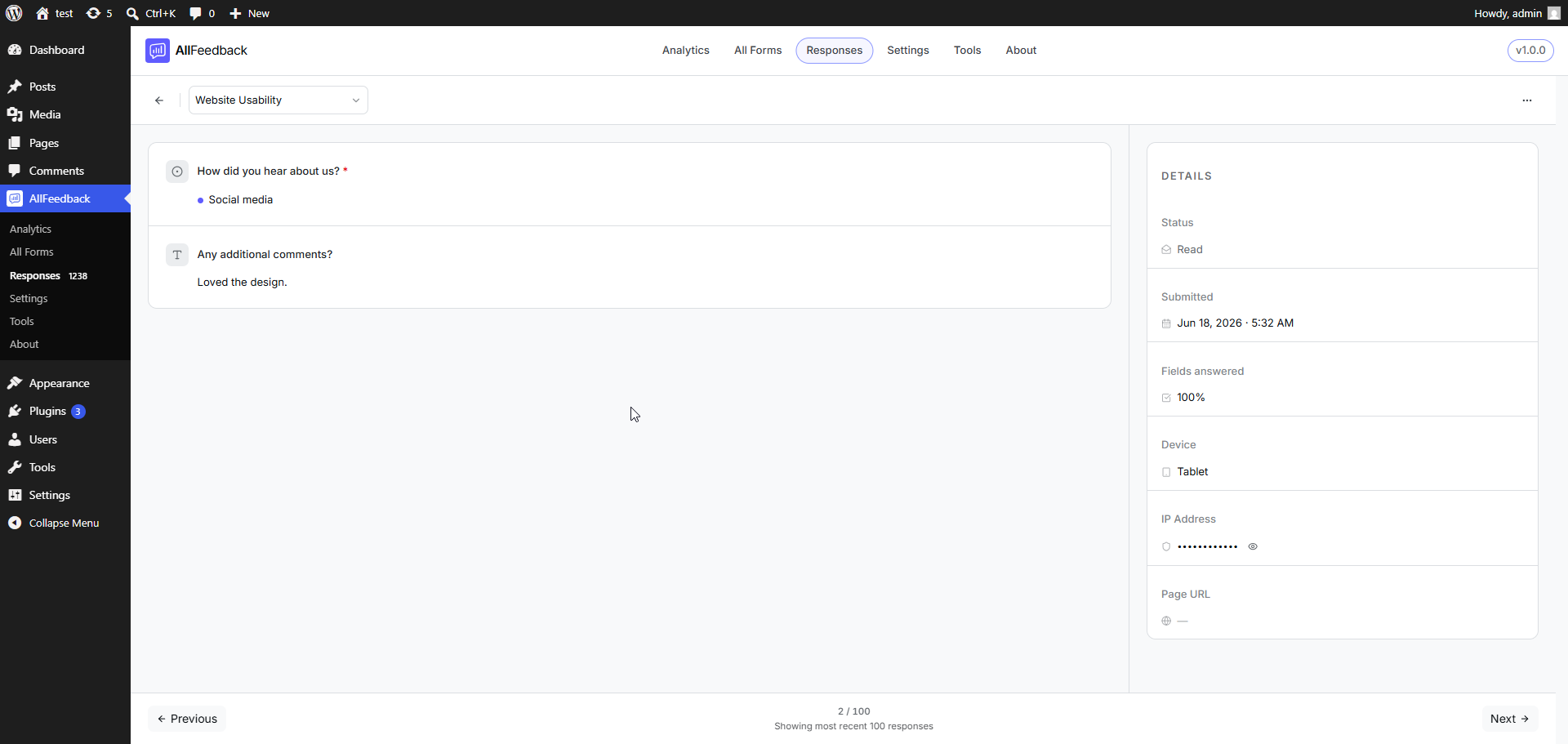Open Users in the admin sidebar
This screenshot has height=744, width=1568.
65,439
